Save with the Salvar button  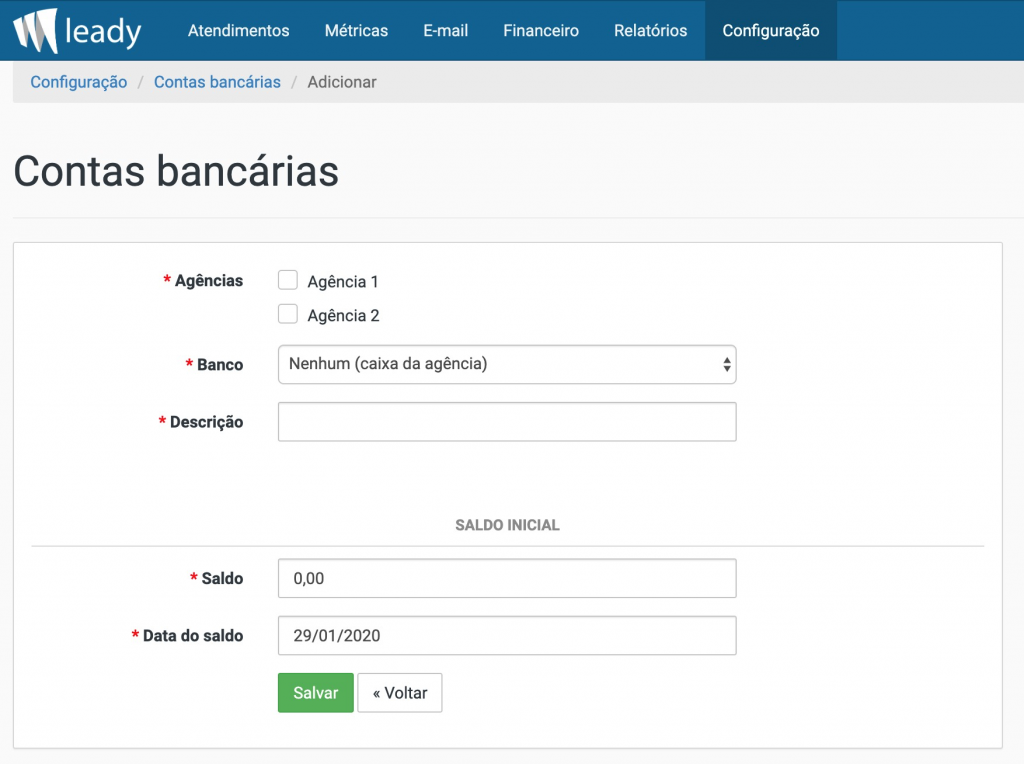point(315,693)
